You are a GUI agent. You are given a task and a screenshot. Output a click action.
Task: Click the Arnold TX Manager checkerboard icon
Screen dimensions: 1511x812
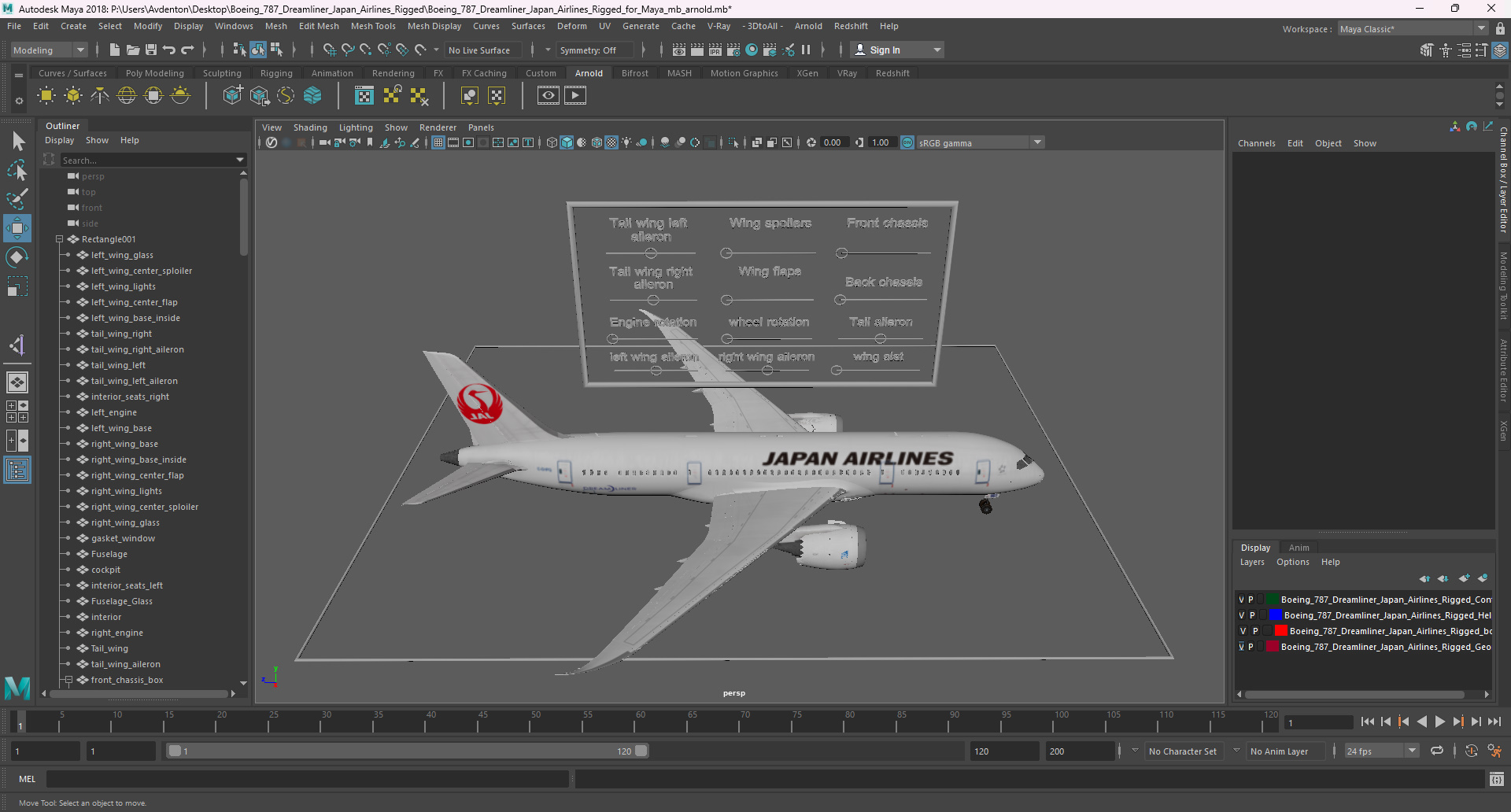point(364,96)
